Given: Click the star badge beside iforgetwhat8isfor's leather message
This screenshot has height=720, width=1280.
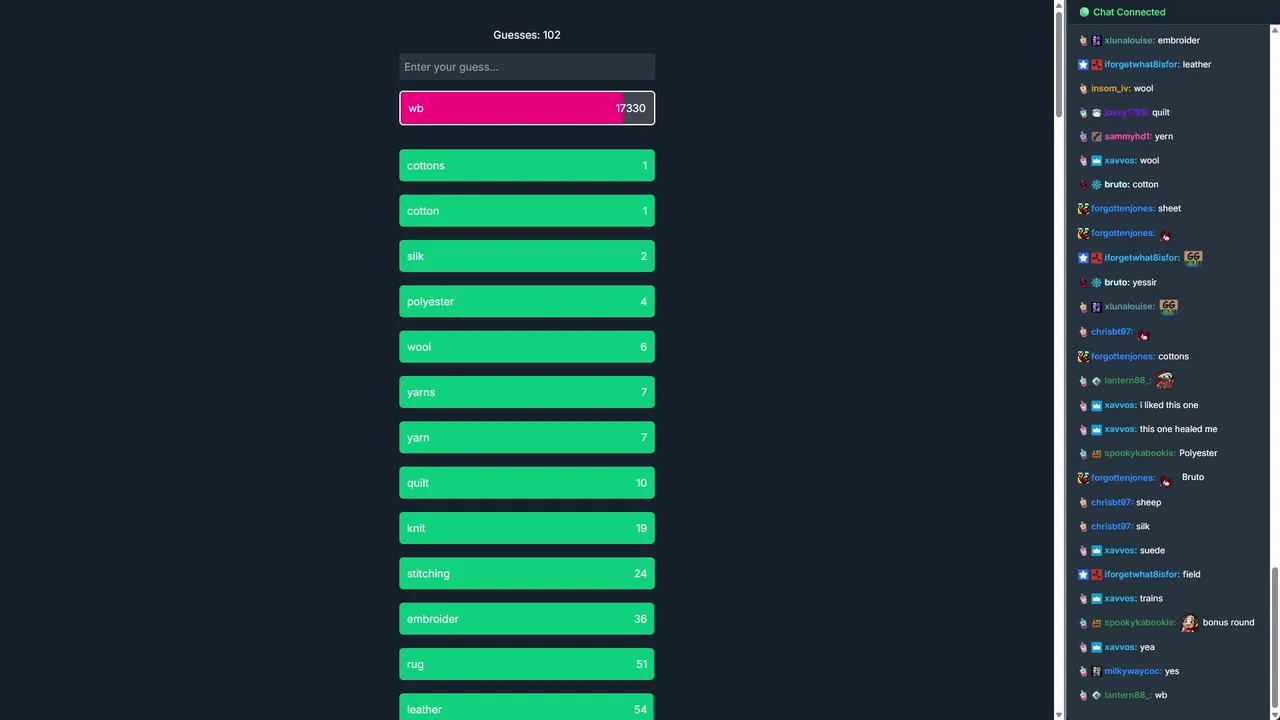Looking at the screenshot, I should 1083,64.
